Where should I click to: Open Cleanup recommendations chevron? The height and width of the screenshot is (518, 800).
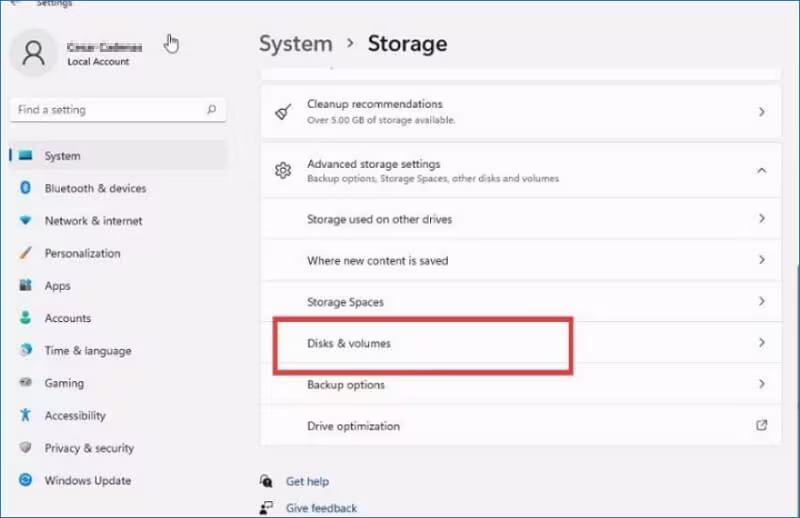click(x=761, y=112)
